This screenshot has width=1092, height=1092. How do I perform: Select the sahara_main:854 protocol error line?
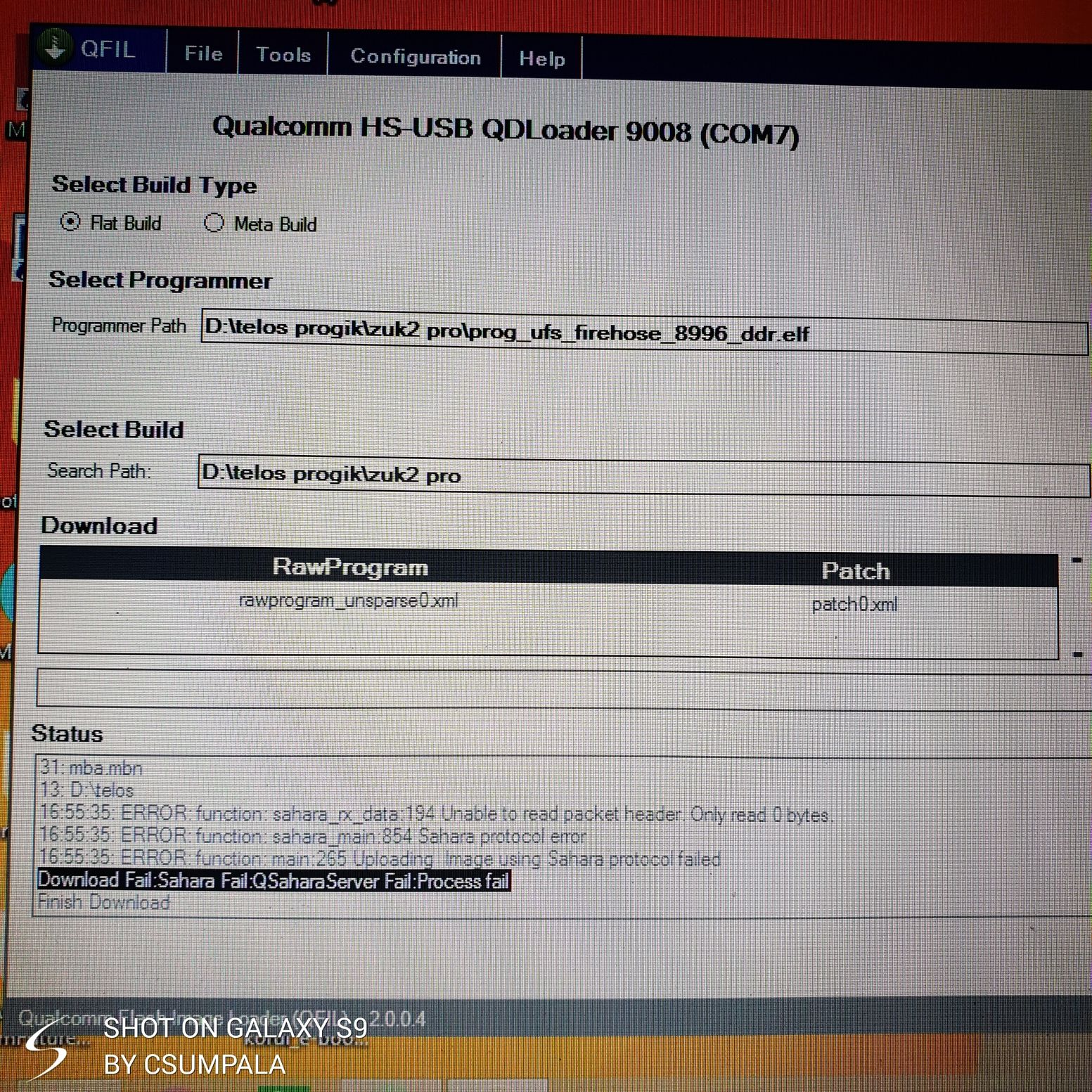(x=312, y=835)
